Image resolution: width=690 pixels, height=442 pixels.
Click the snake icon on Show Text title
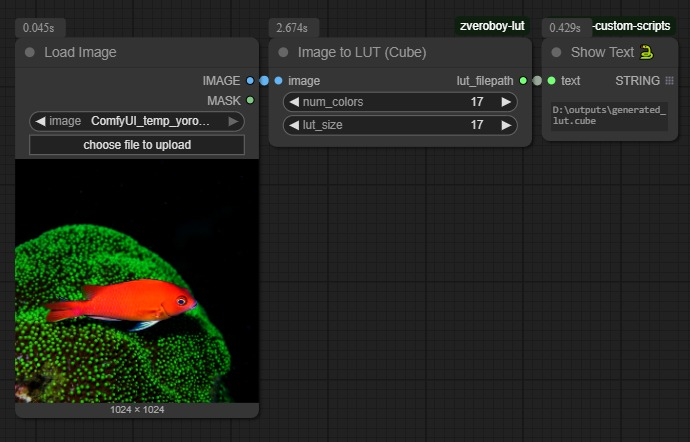[646, 52]
